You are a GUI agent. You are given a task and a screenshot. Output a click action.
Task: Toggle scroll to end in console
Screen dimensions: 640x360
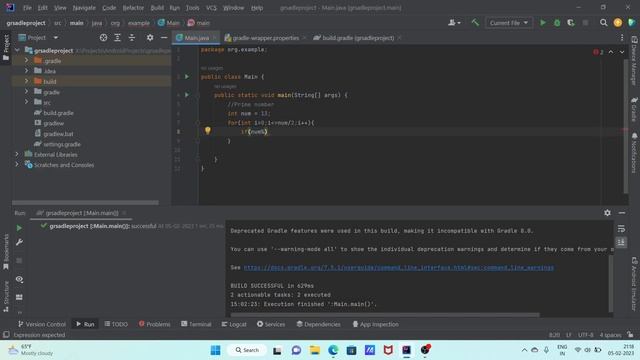pos(621,242)
